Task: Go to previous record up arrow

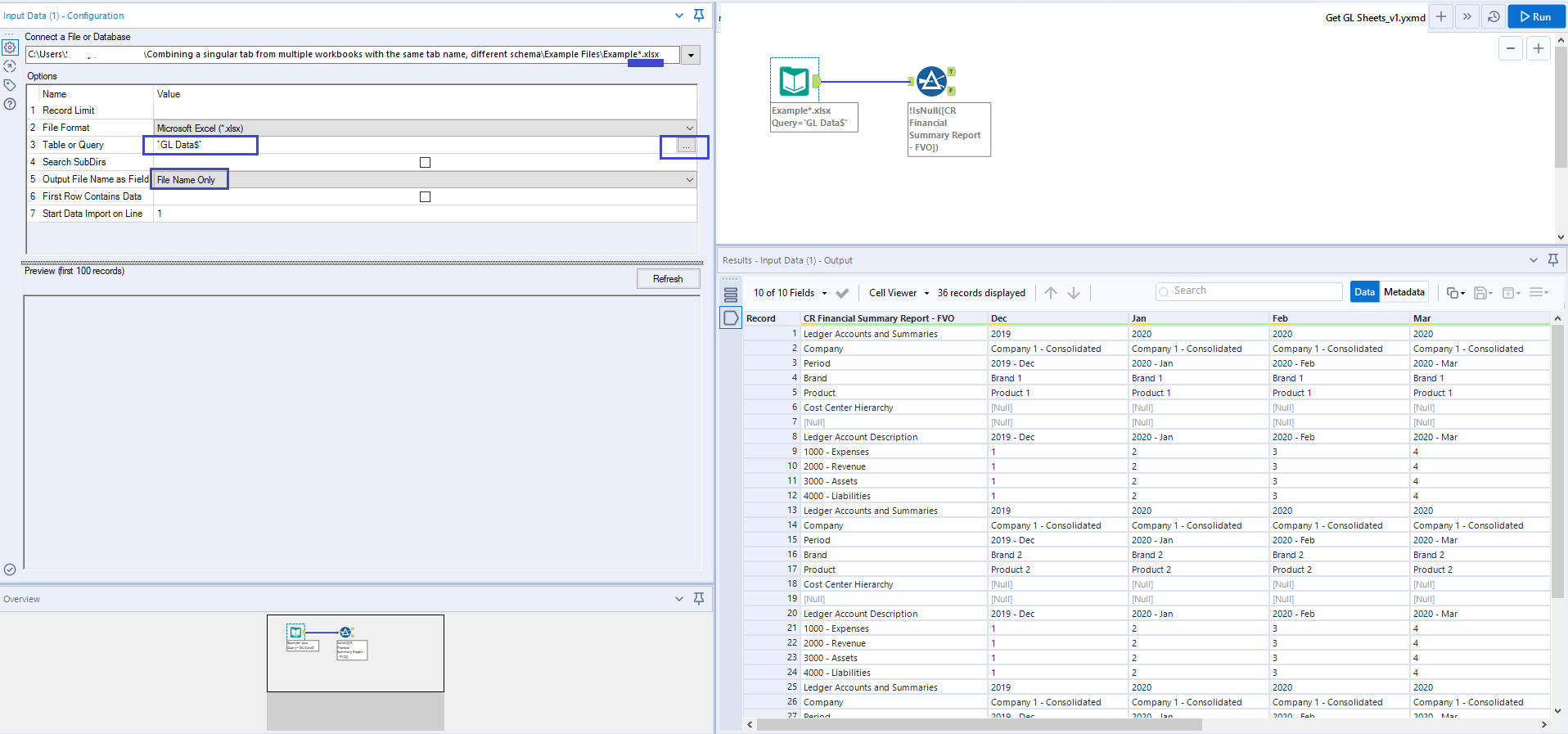Action: (x=1051, y=293)
